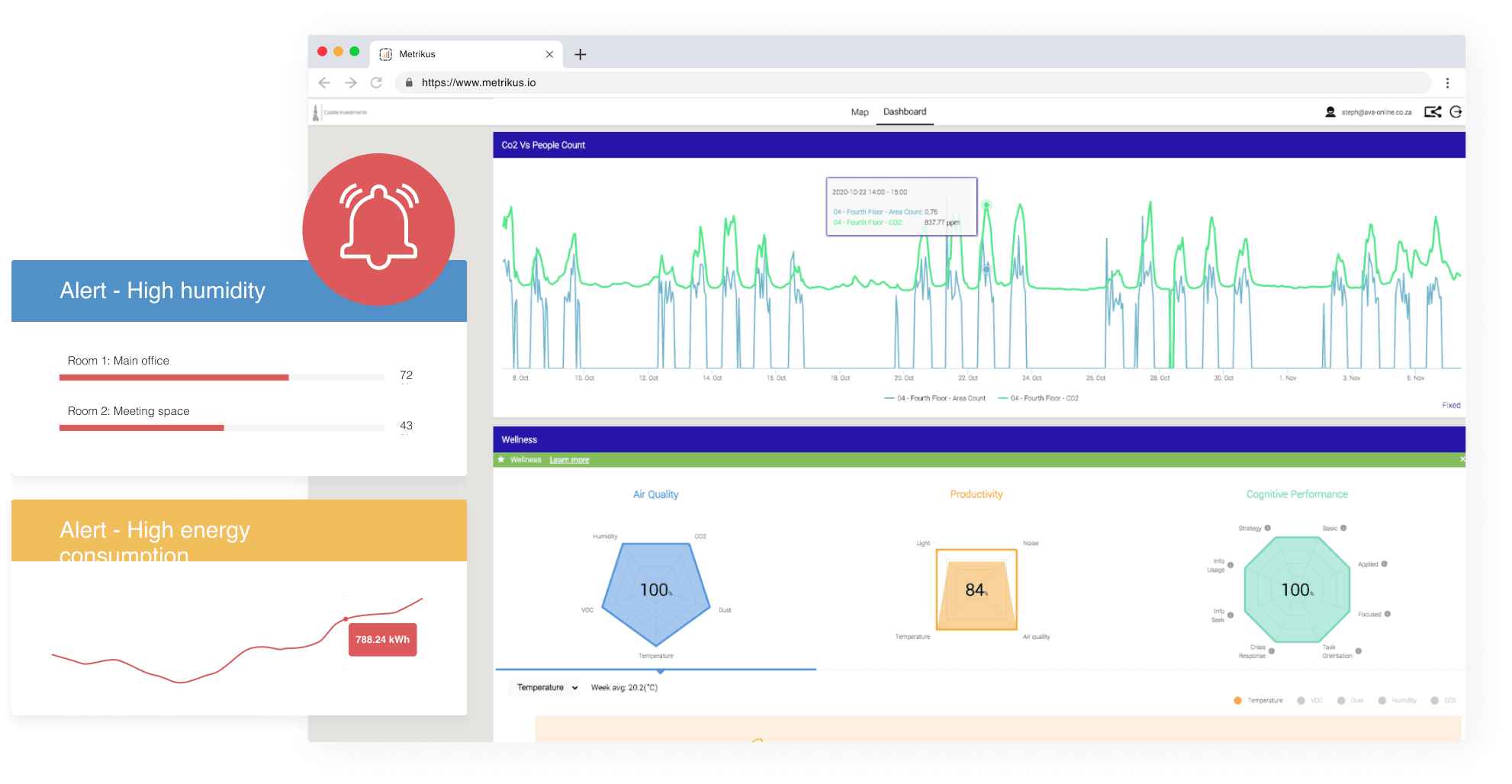Click the share/export icon in the top toolbar
The height and width of the screenshot is (784, 1512).
click(1433, 111)
